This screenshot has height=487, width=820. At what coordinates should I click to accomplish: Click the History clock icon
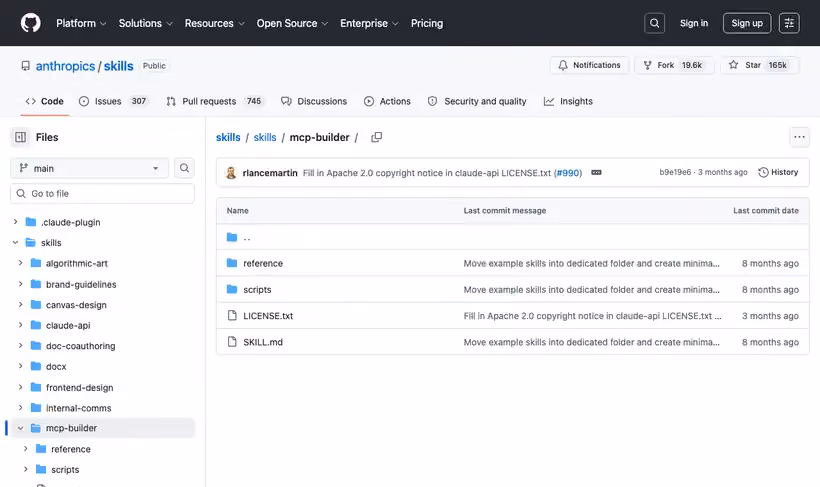click(x=764, y=172)
